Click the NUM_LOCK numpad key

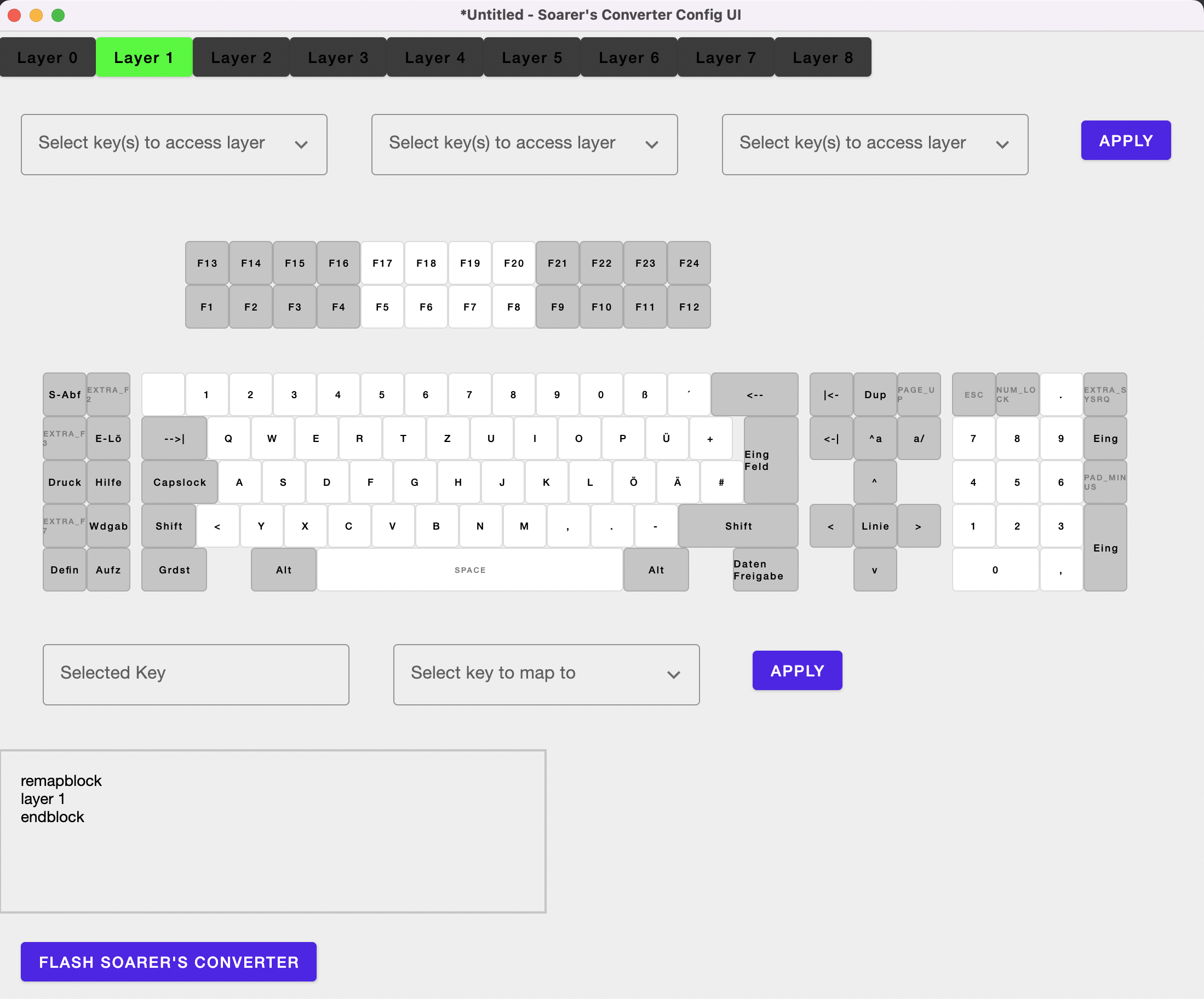pos(1017,394)
